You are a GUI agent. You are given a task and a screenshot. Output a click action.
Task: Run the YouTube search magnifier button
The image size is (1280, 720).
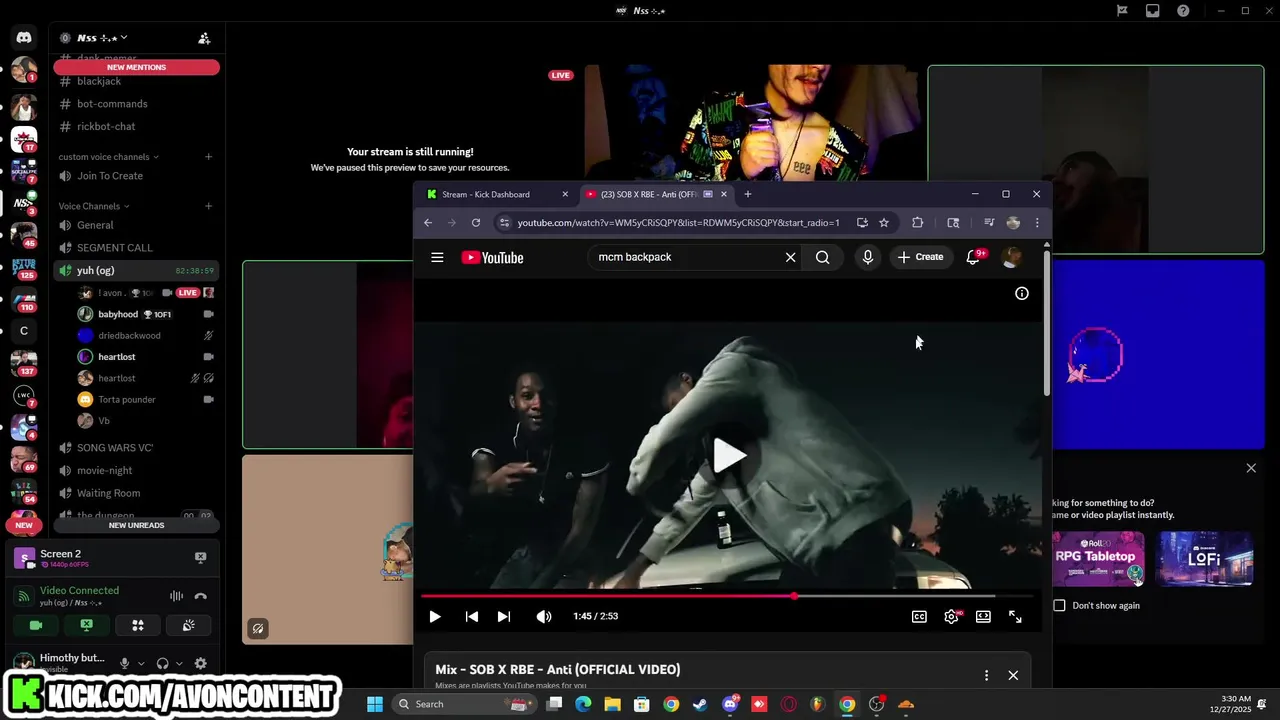click(822, 257)
